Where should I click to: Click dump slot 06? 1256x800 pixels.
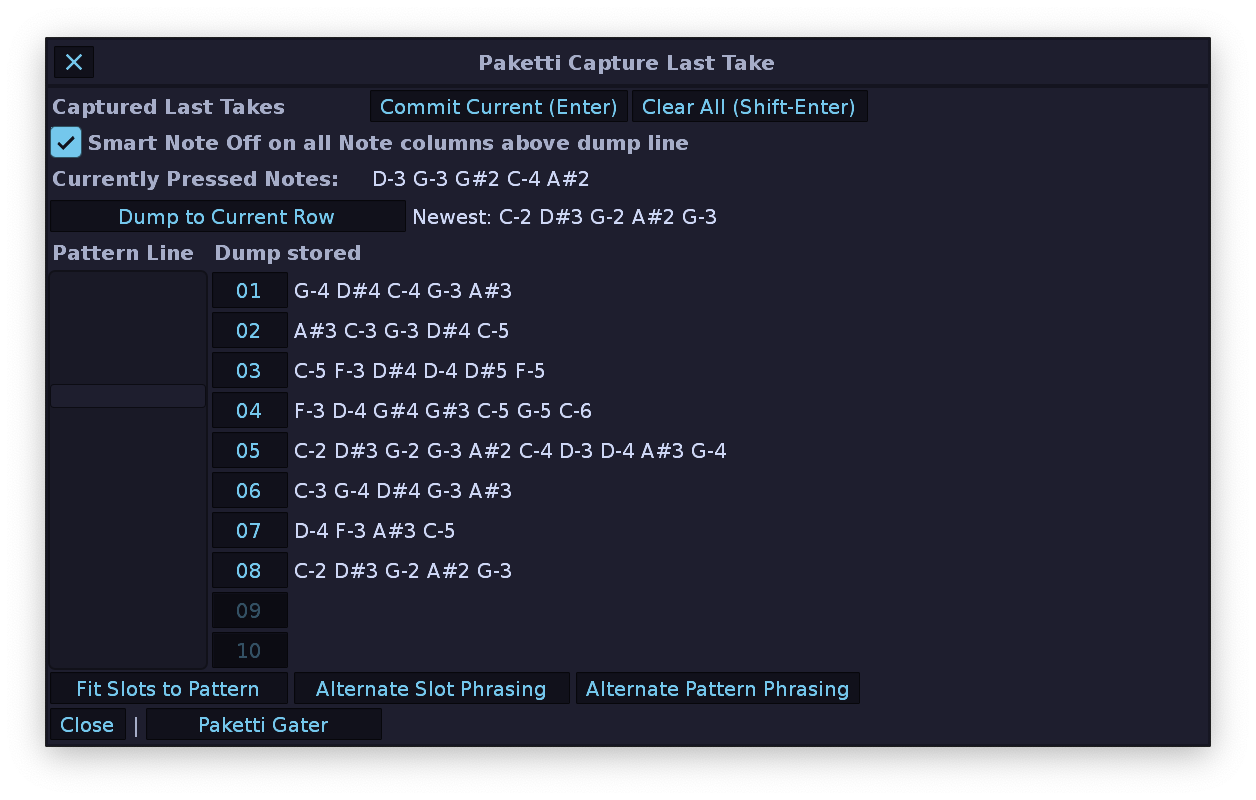pos(249,491)
